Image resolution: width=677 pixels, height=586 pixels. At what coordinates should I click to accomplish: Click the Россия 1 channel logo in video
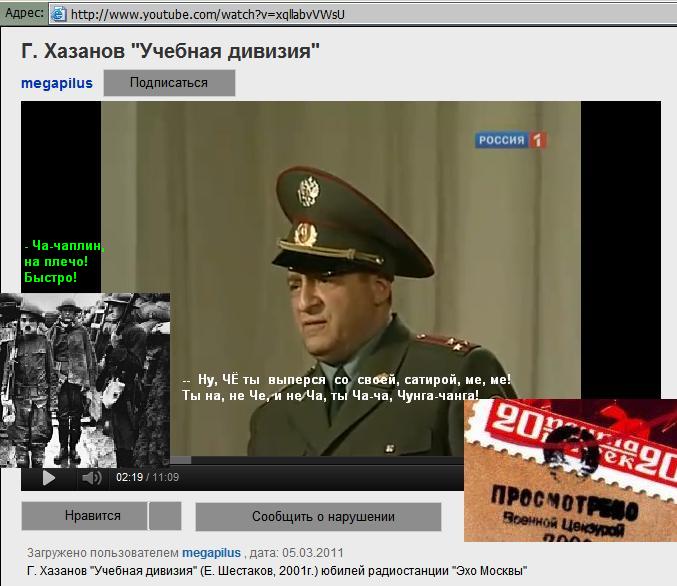pos(510,141)
